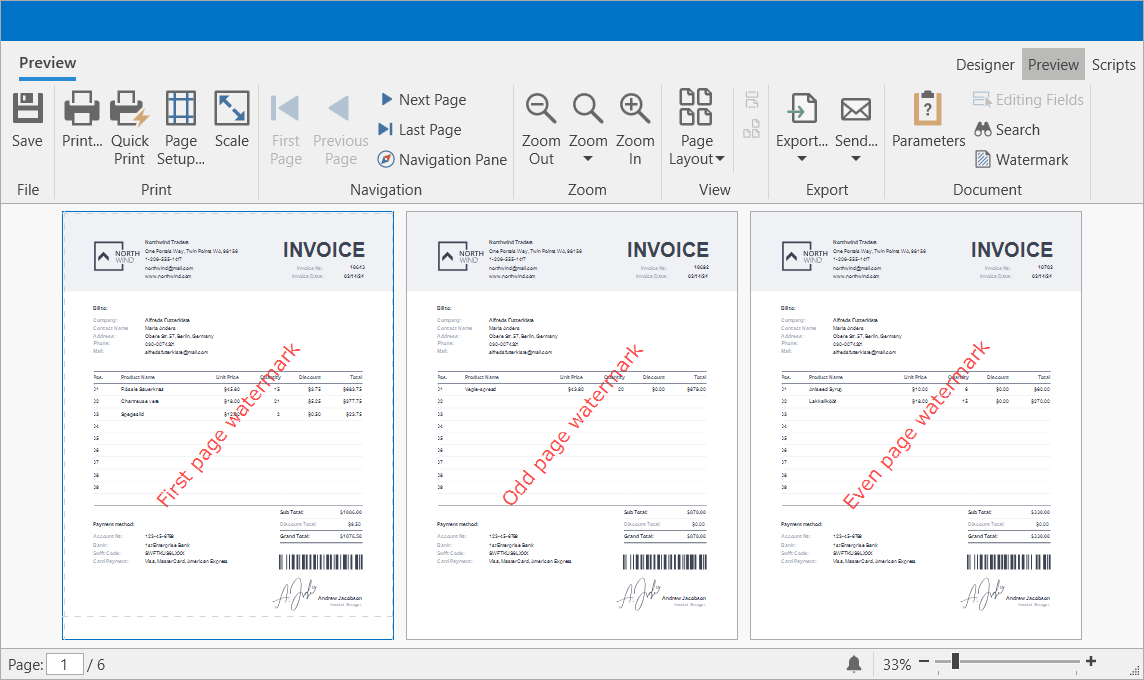Select the even page watermark thumbnail

tap(916, 425)
